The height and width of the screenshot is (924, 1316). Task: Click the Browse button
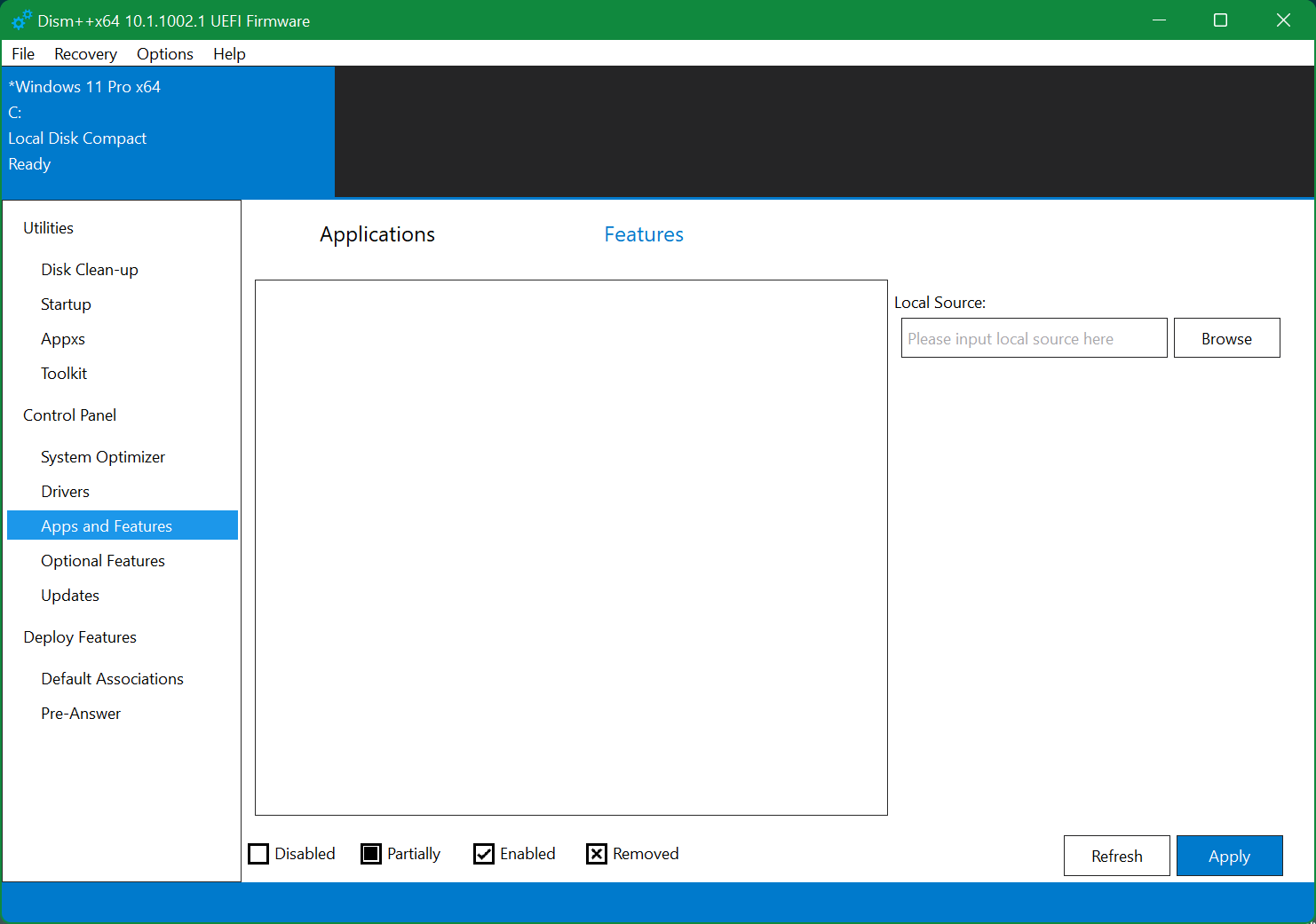(1227, 338)
